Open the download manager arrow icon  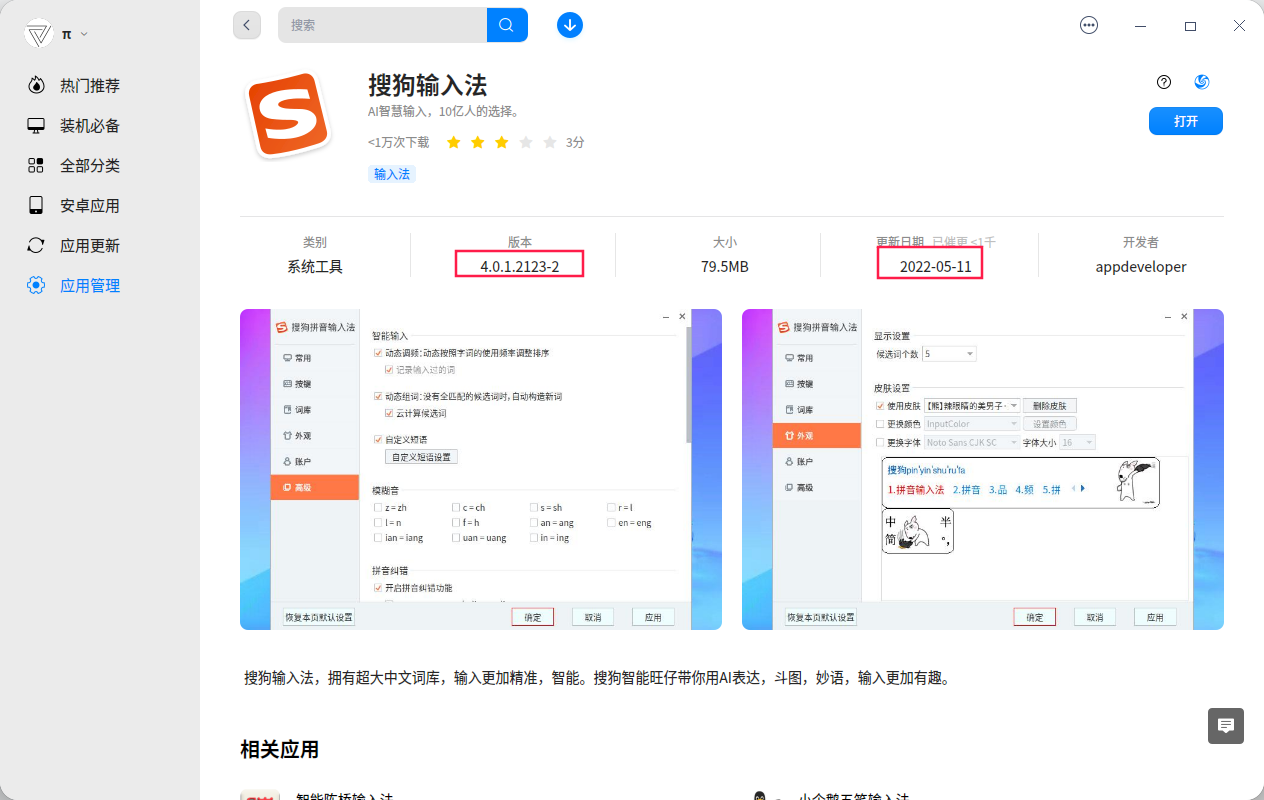[x=569, y=25]
